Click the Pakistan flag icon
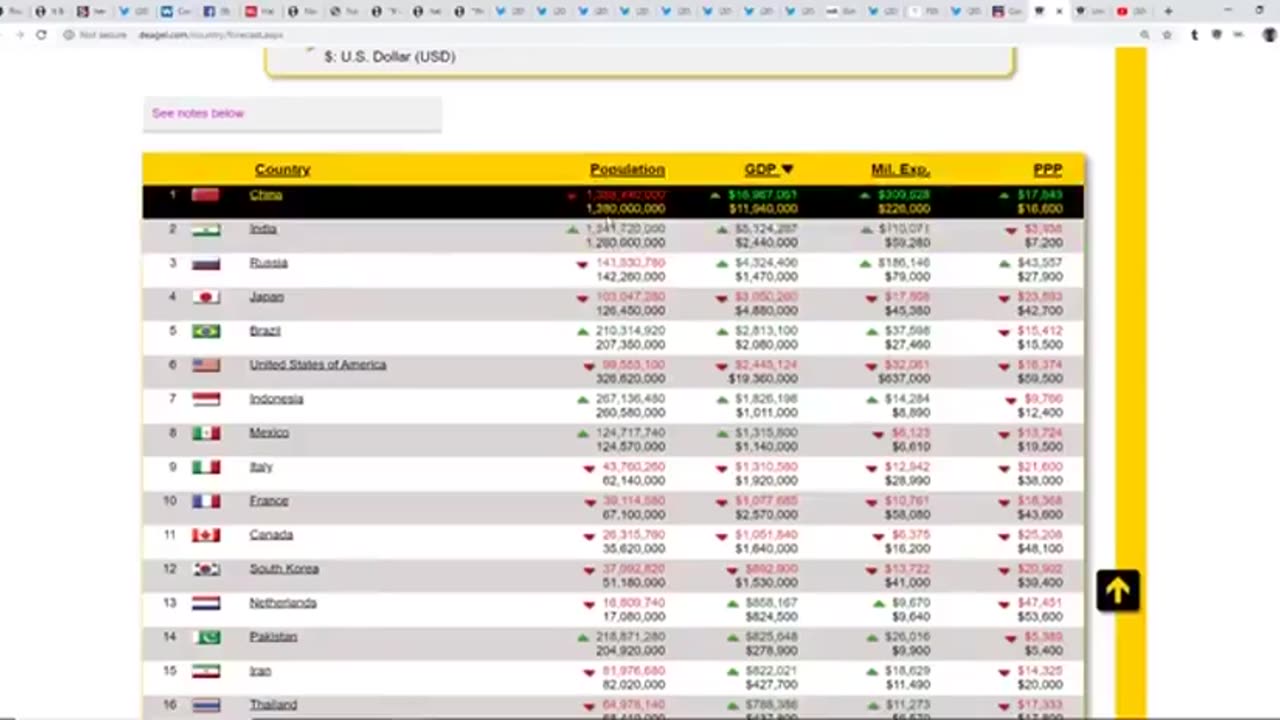The width and height of the screenshot is (1280, 720). tap(206, 637)
